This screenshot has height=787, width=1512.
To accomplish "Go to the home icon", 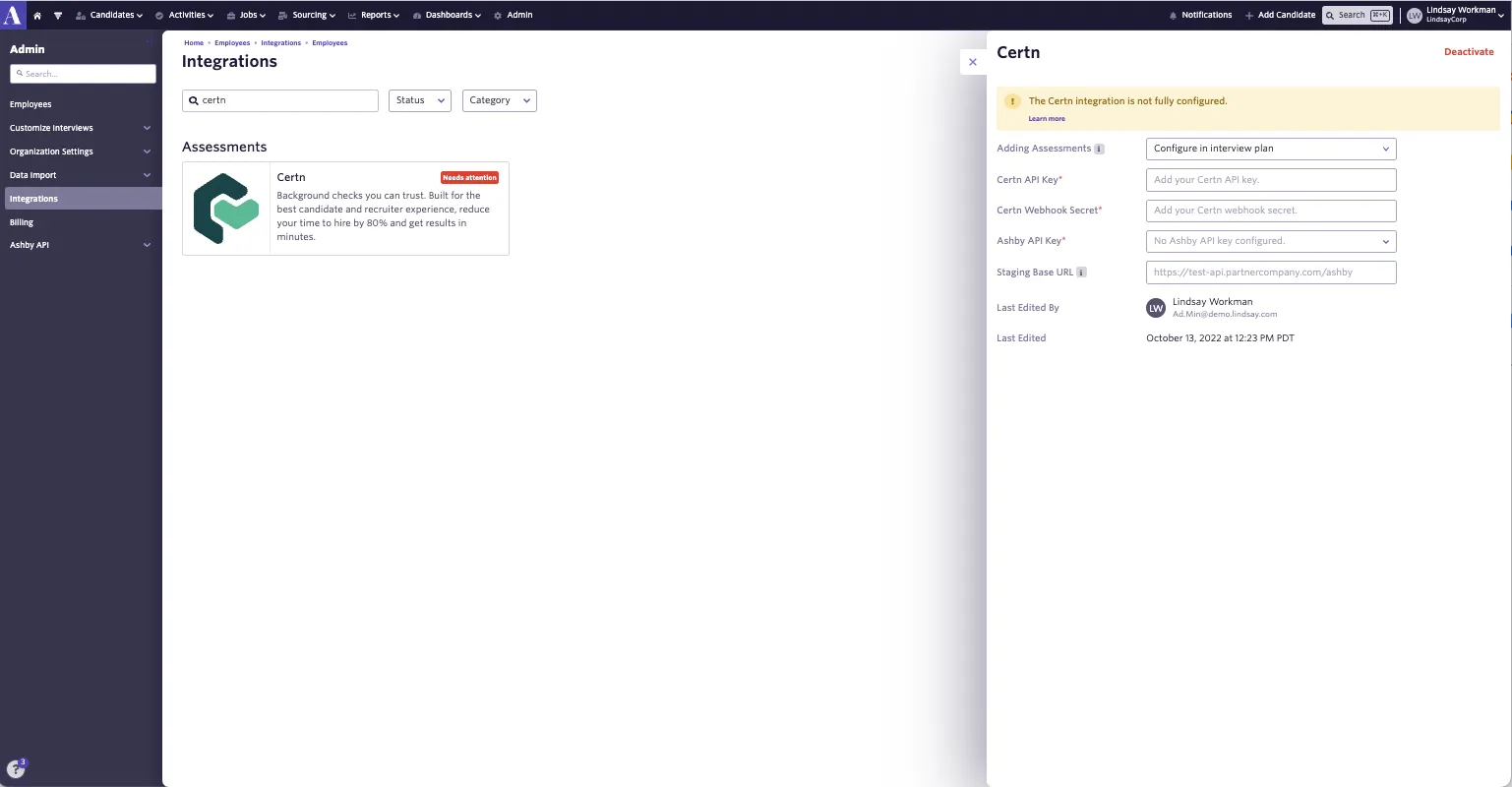I will coord(37,16).
